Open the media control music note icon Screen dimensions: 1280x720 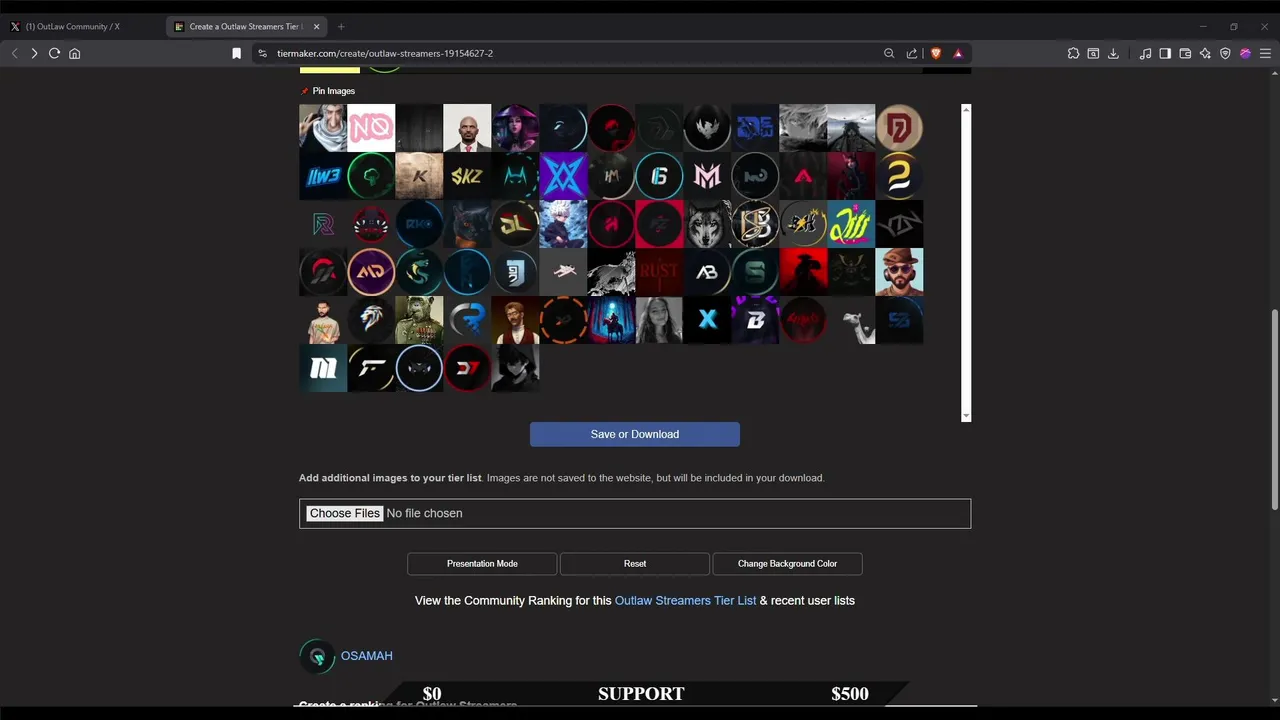[1145, 53]
